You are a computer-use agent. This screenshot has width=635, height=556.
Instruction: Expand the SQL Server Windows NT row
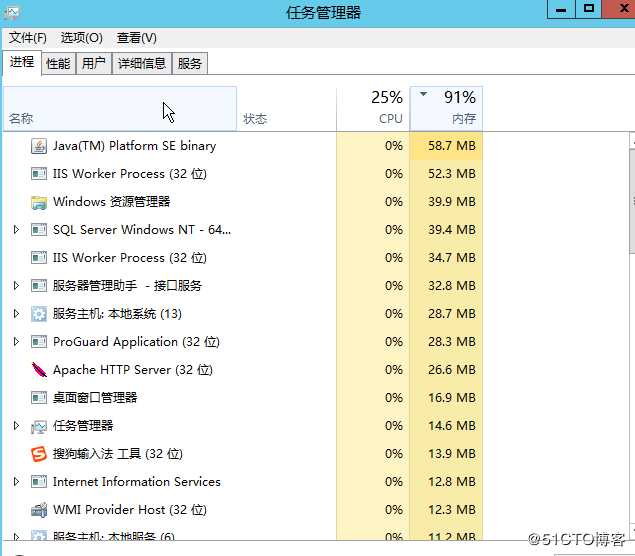tap(16, 230)
